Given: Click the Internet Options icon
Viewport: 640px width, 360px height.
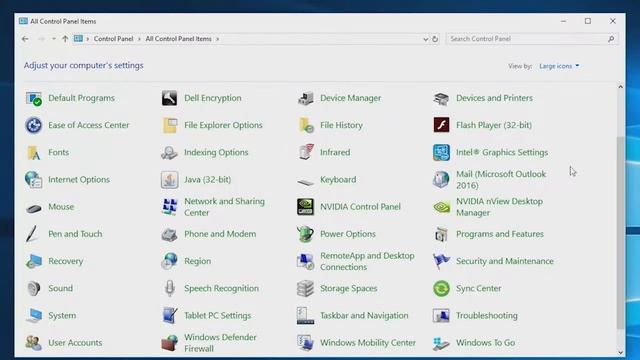Looking at the screenshot, I should click(x=33, y=180).
